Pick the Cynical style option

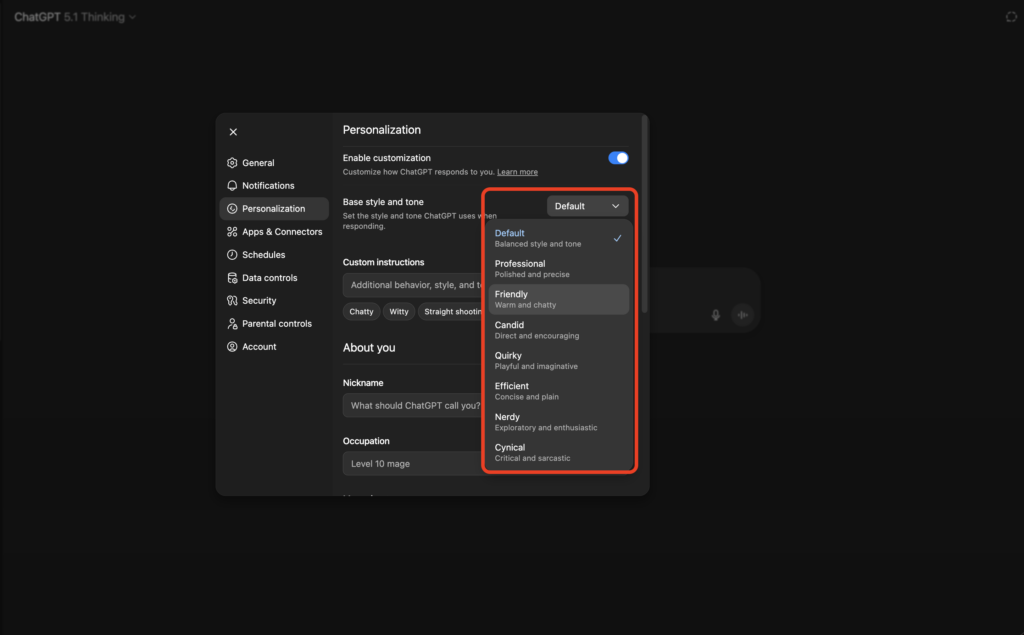pos(558,452)
